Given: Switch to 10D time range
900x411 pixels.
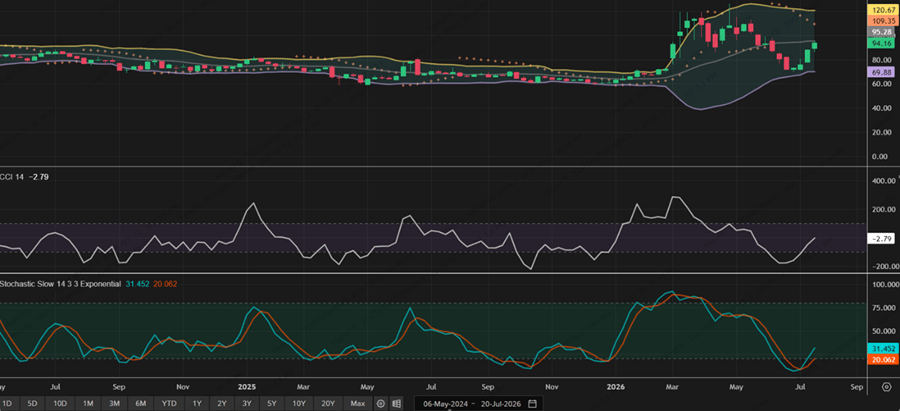Looking at the screenshot, I should coord(60,404).
